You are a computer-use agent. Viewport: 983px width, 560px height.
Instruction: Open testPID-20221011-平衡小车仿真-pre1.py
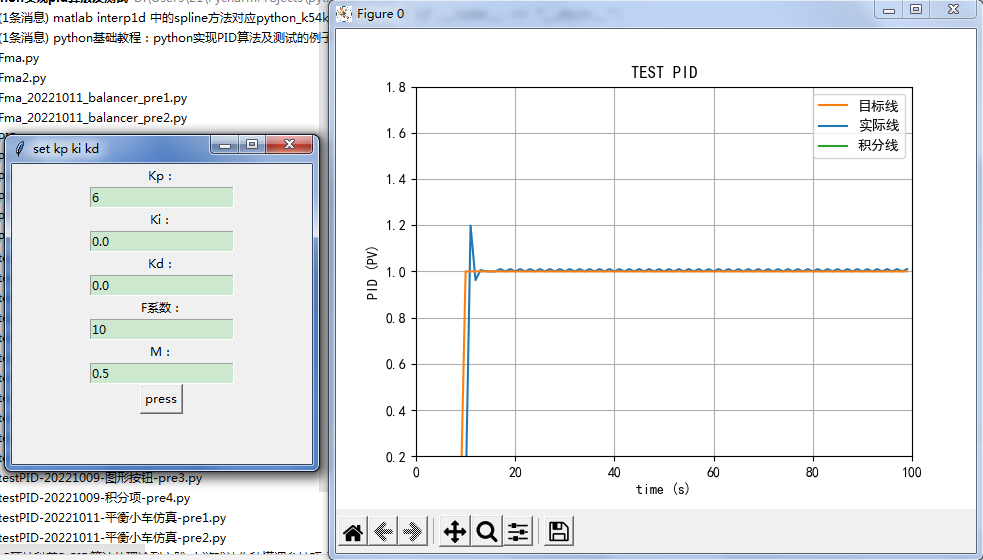point(112,518)
